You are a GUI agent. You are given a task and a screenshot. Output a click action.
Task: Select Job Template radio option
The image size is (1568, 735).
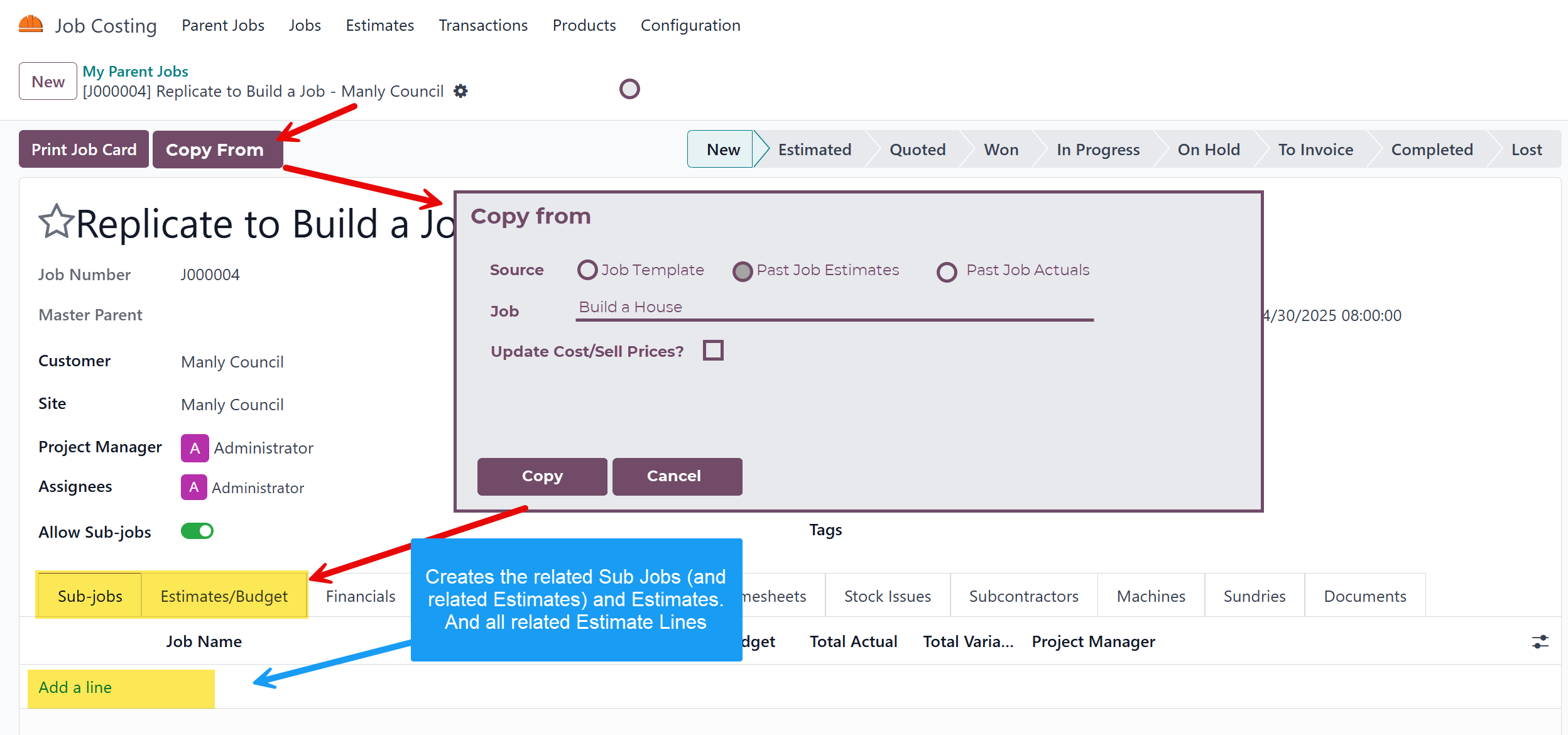point(587,270)
